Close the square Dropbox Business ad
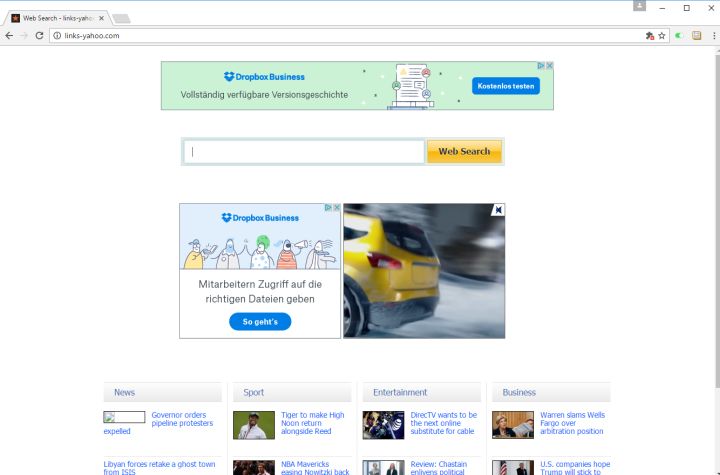This screenshot has height=475, width=720. pos(337,208)
